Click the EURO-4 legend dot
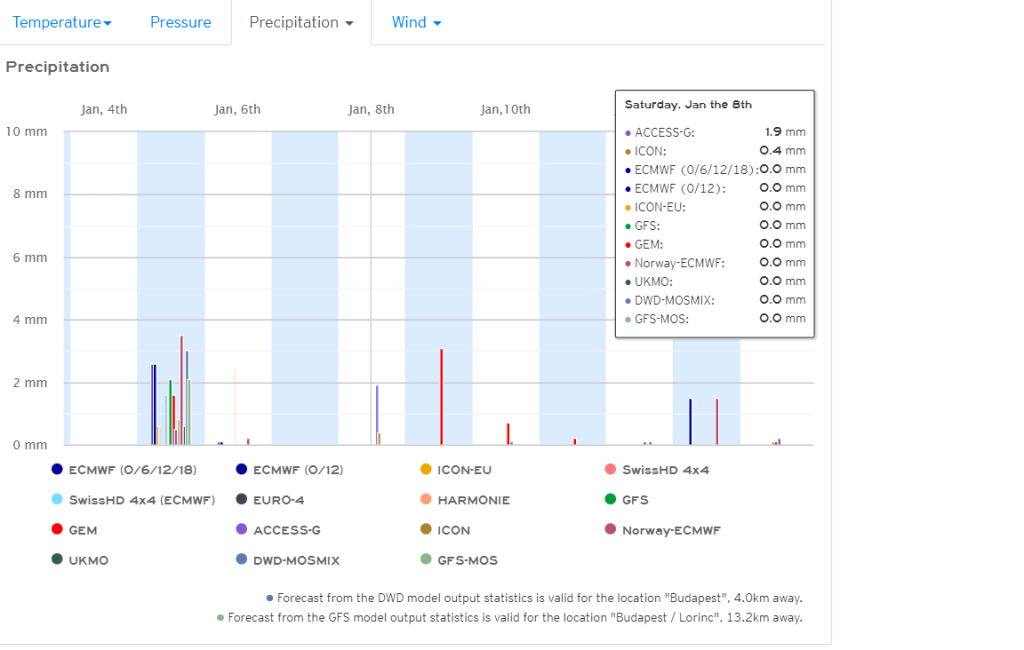This screenshot has width=1024, height=650. point(242,500)
